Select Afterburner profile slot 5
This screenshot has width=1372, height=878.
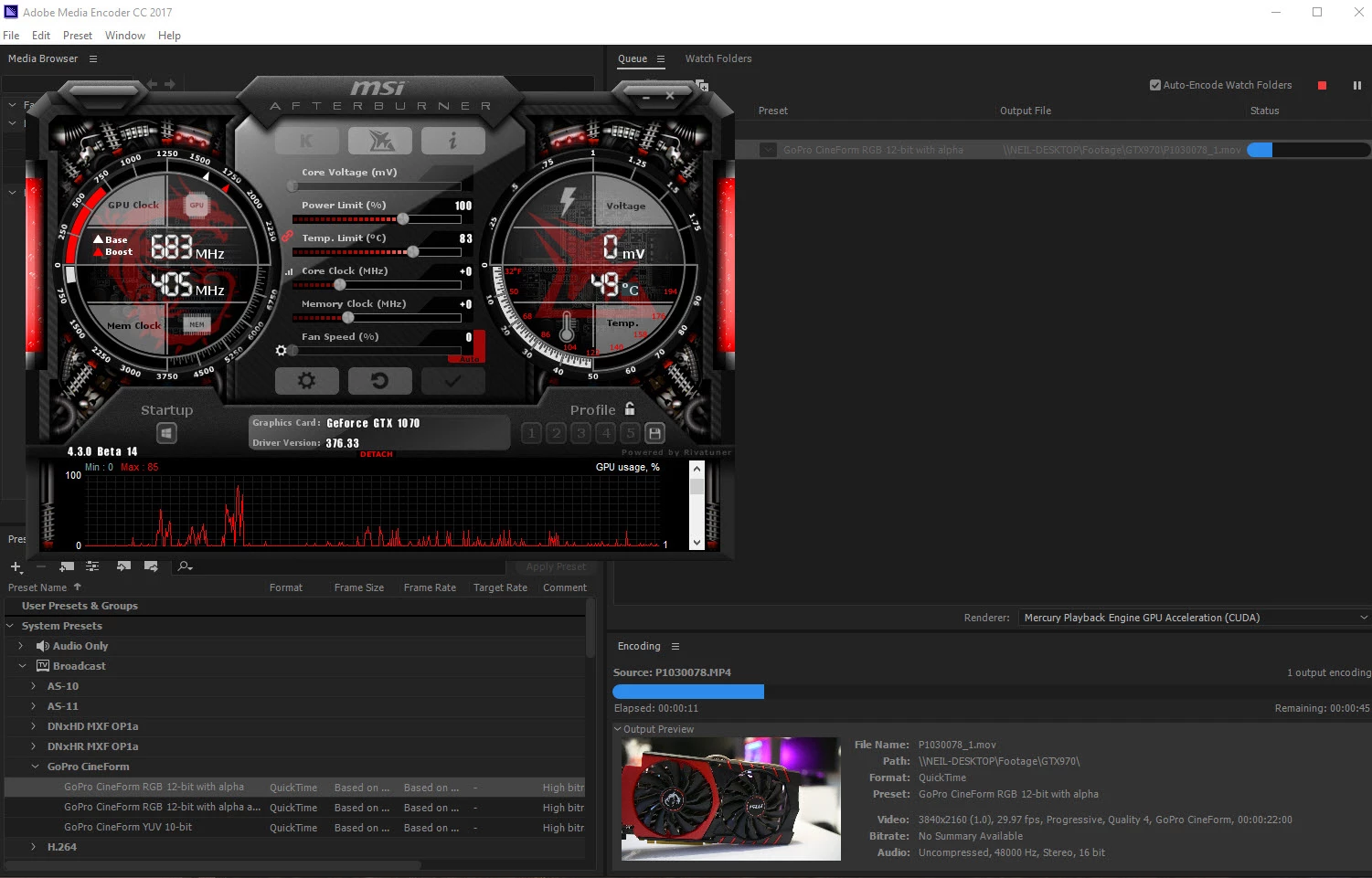pos(630,433)
